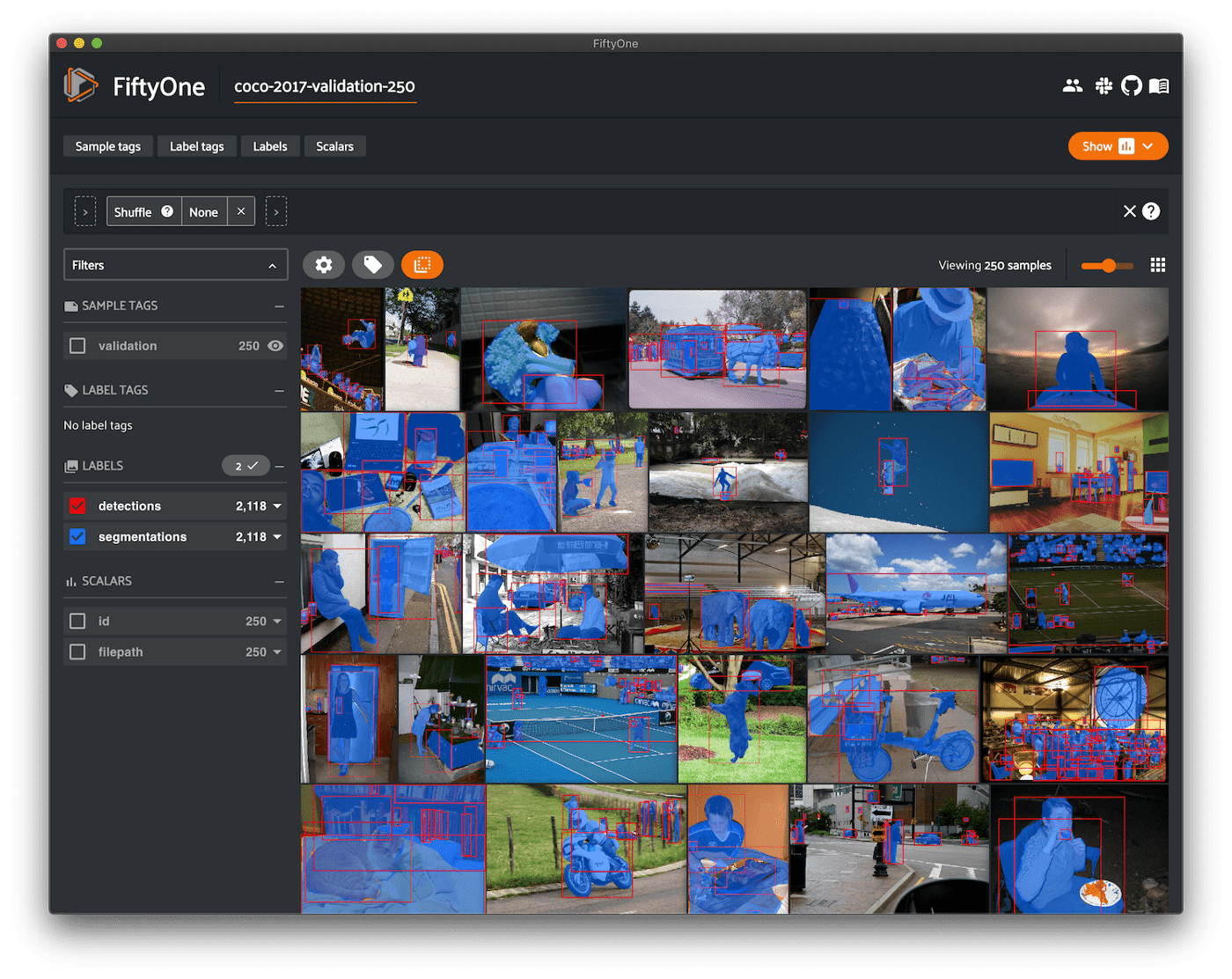1232x979 pixels.
Task: Uncheck the red detections checkbox
Action: point(77,506)
